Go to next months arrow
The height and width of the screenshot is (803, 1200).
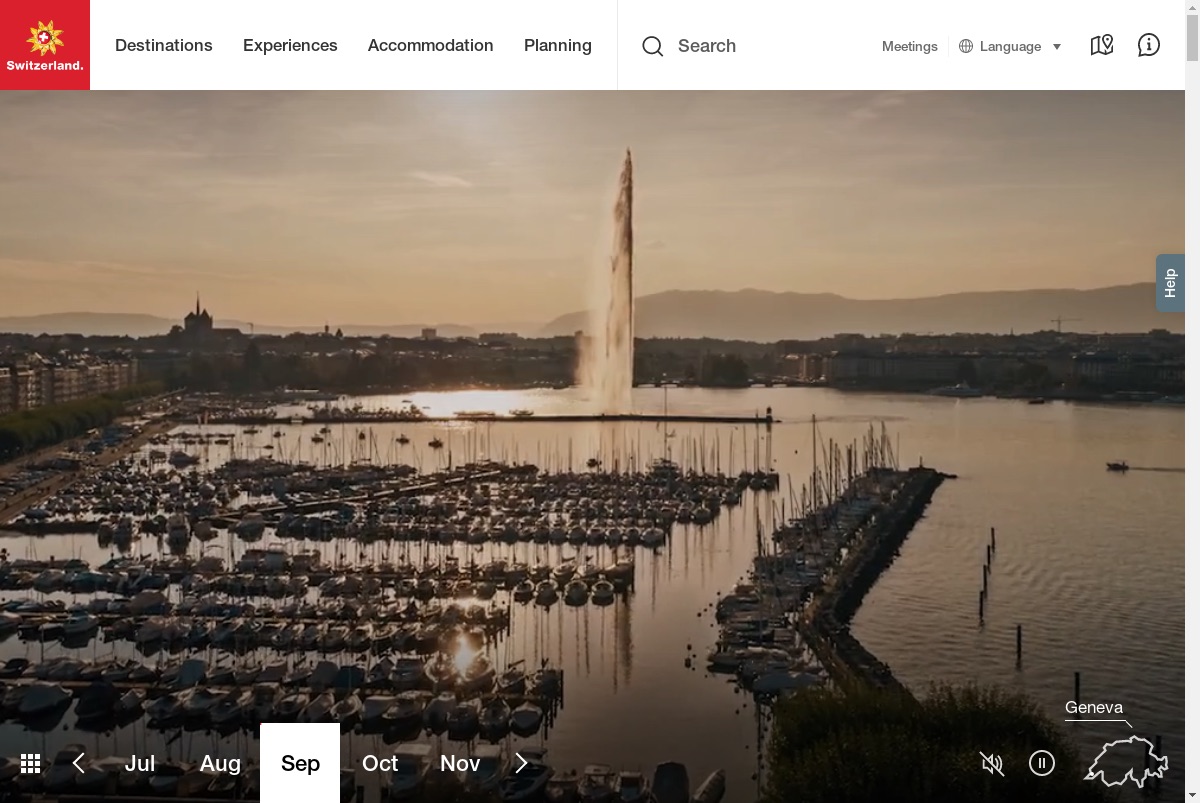(521, 764)
